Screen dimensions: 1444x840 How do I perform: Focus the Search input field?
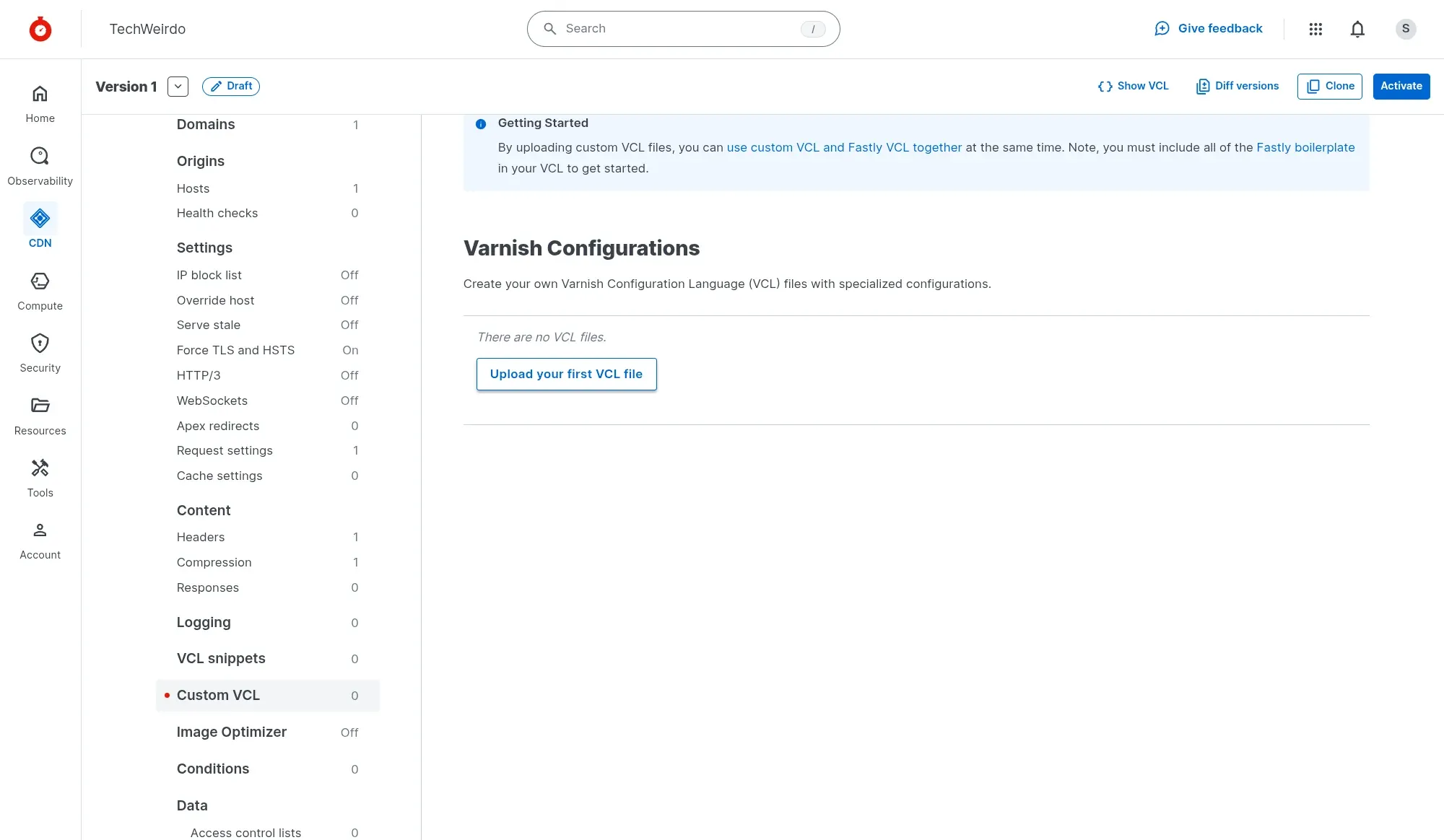pos(683,29)
